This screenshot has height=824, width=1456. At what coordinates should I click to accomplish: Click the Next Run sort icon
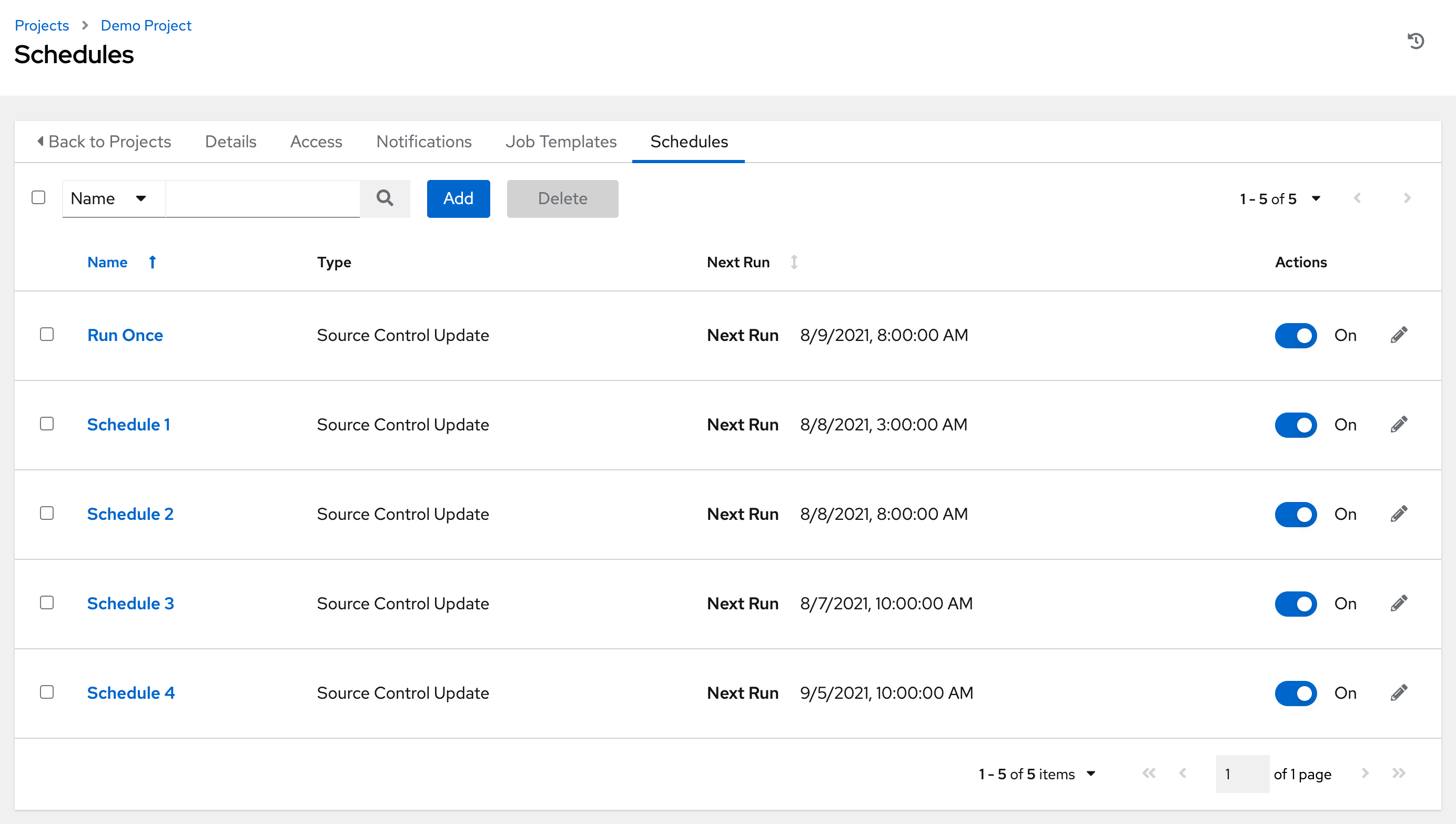coord(793,262)
